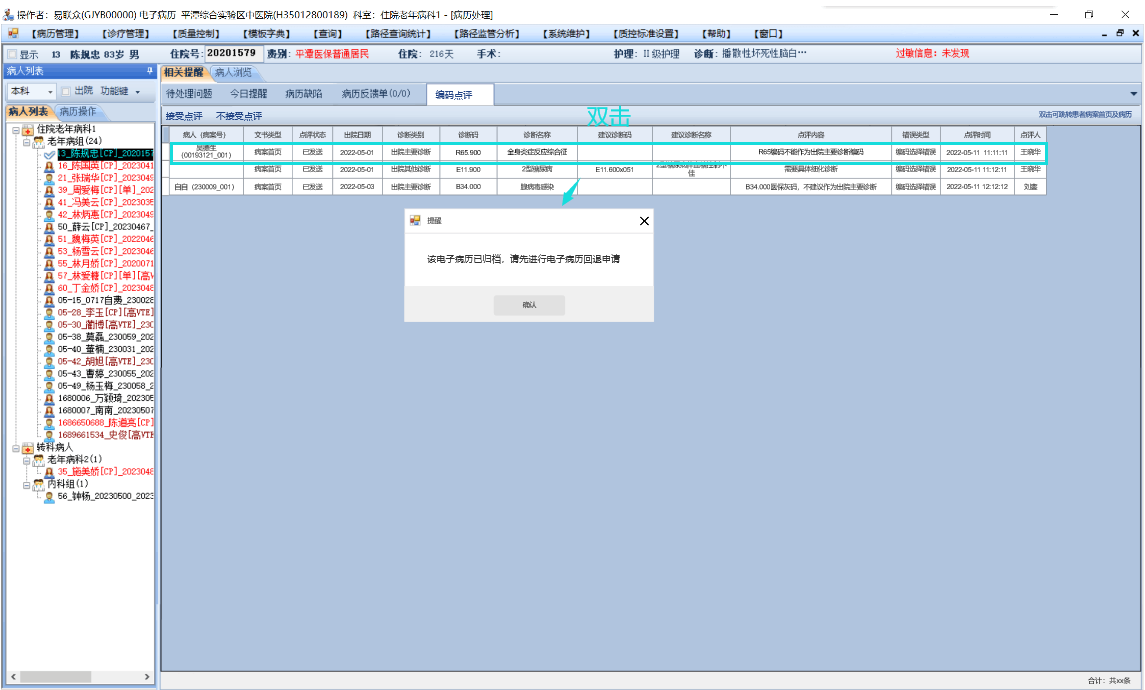Open the 系统维护 menu
Image resolution: width=1145 pixels, height=690 pixels.
[566, 34]
